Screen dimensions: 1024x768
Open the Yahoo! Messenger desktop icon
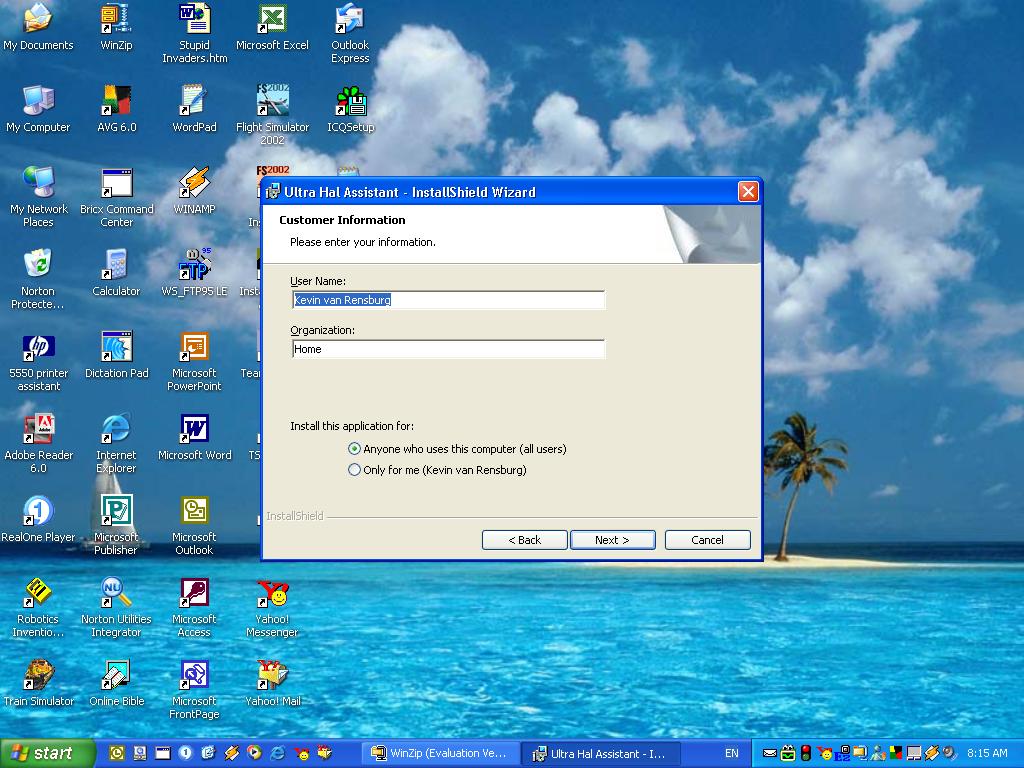[x=272, y=594]
